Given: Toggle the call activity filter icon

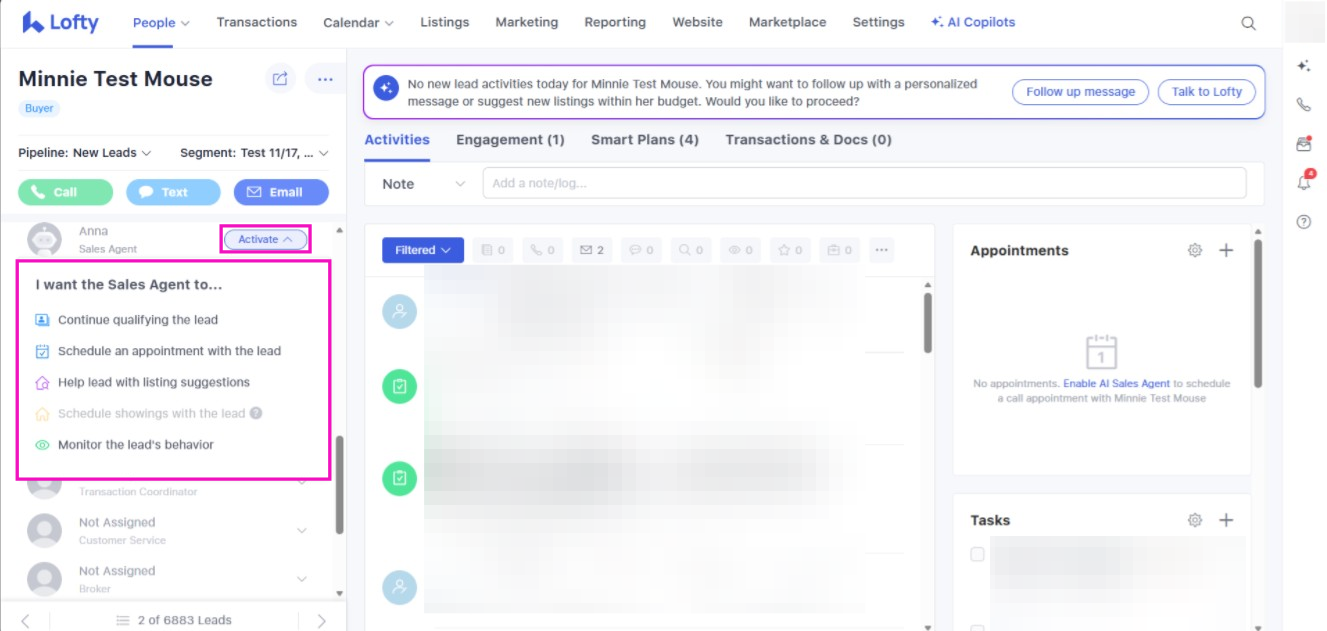Looking at the screenshot, I should (542, 250).
